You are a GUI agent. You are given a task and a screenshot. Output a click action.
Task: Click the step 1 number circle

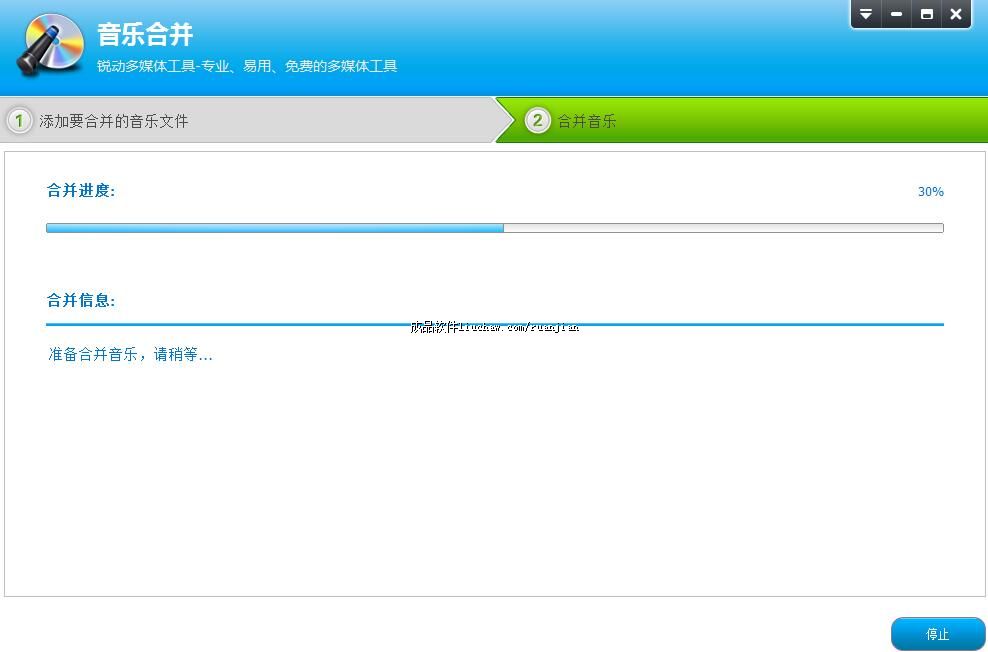(x=19, y=121)
